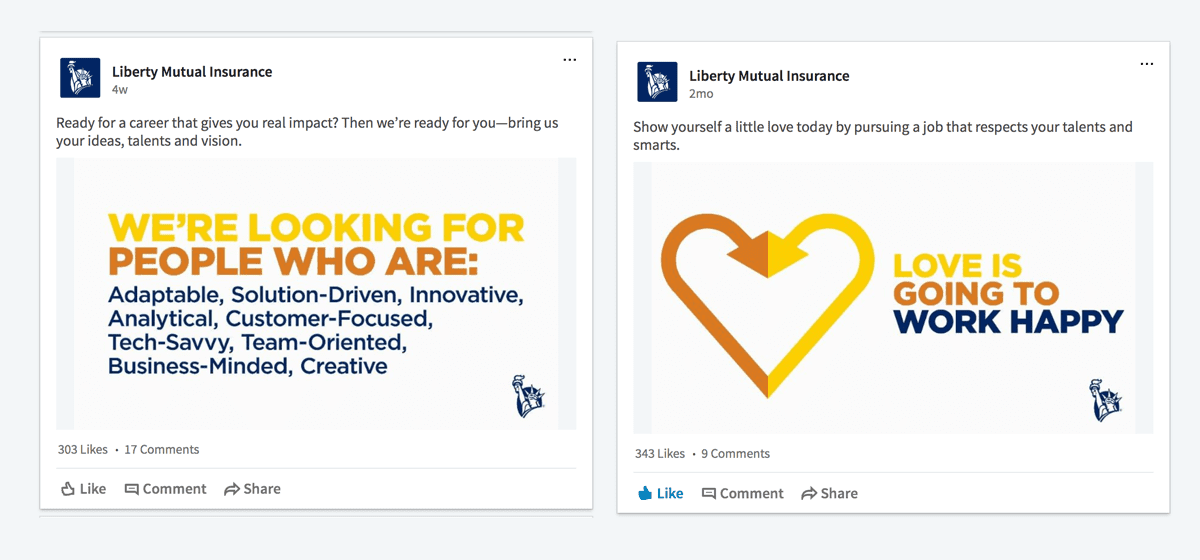Screen dimensions: 1200x560
Task: Open the orange and yellow heart image
Action: tap(893, 298)
